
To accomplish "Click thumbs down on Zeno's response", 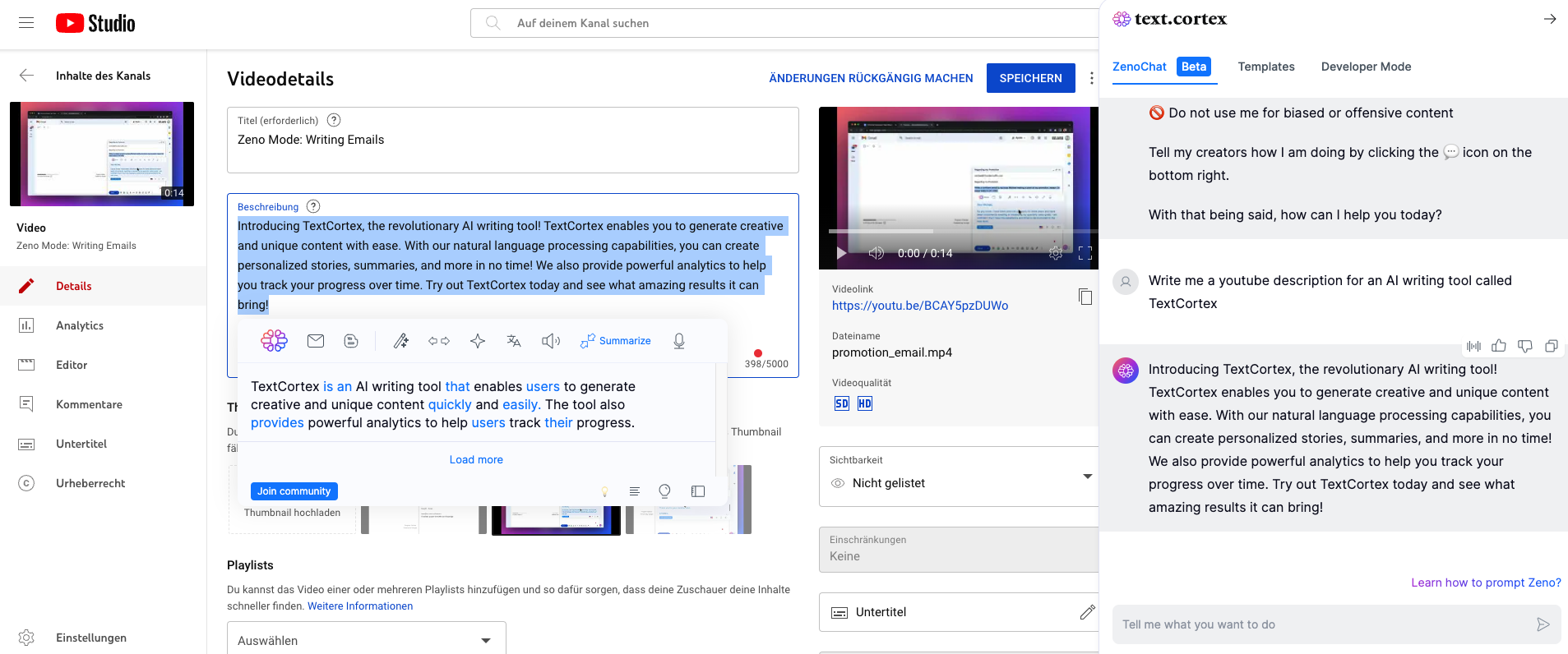I will pyautogui.click(x=1525, y=346).
